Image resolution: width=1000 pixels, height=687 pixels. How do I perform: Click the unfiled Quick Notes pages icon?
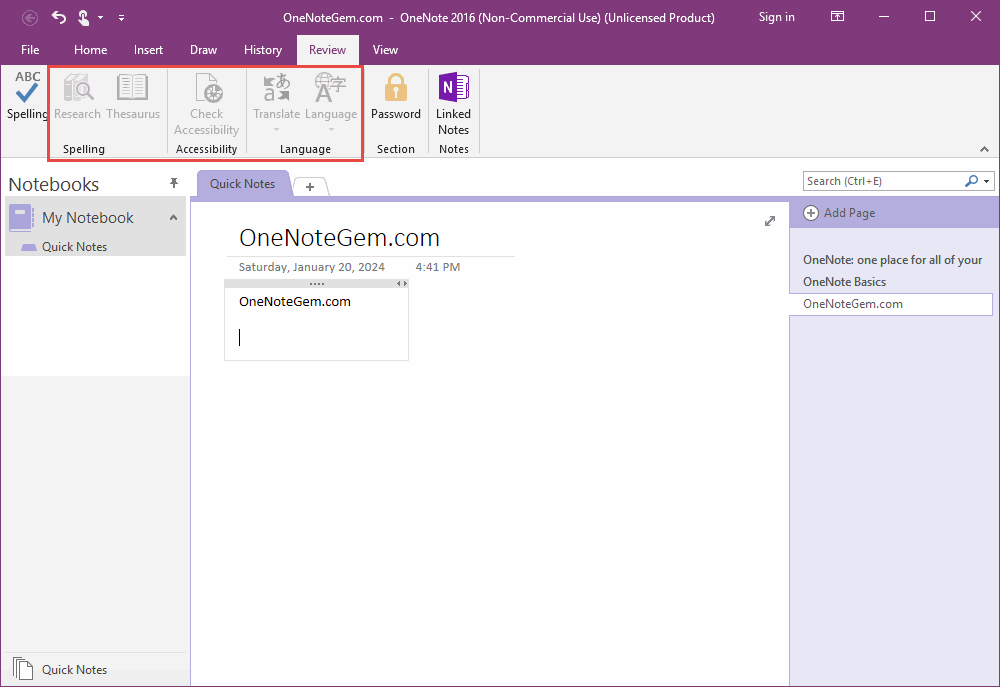pyautogui.click(x=23, y=669)
